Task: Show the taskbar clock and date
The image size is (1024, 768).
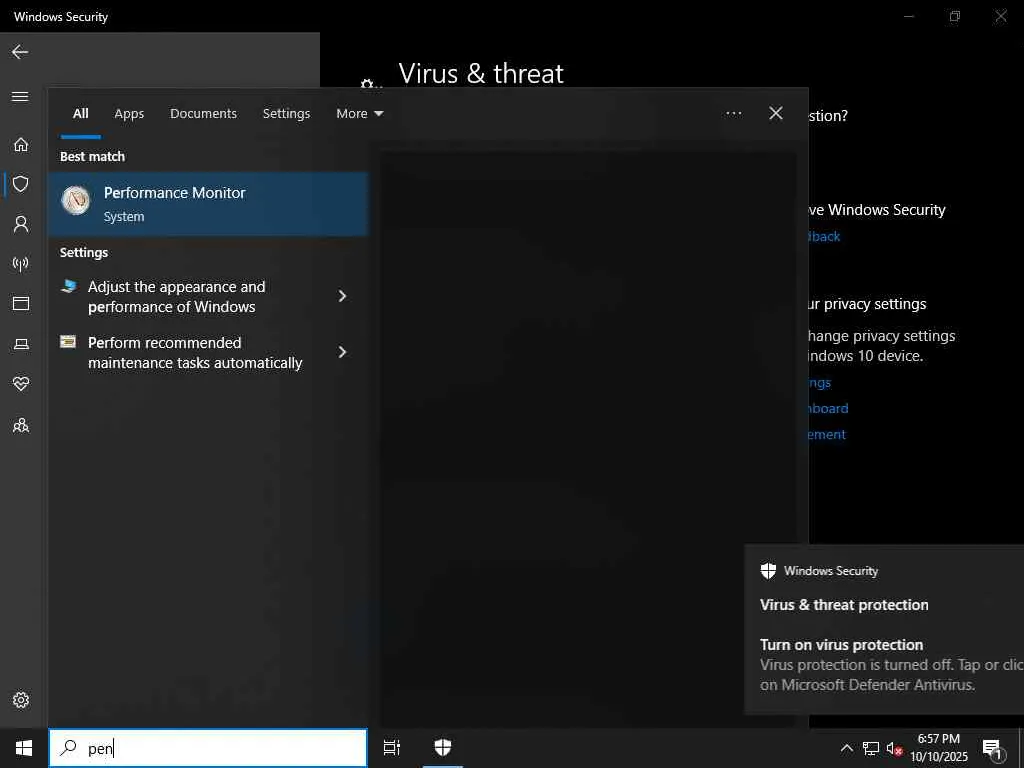Action: point(938,748)
